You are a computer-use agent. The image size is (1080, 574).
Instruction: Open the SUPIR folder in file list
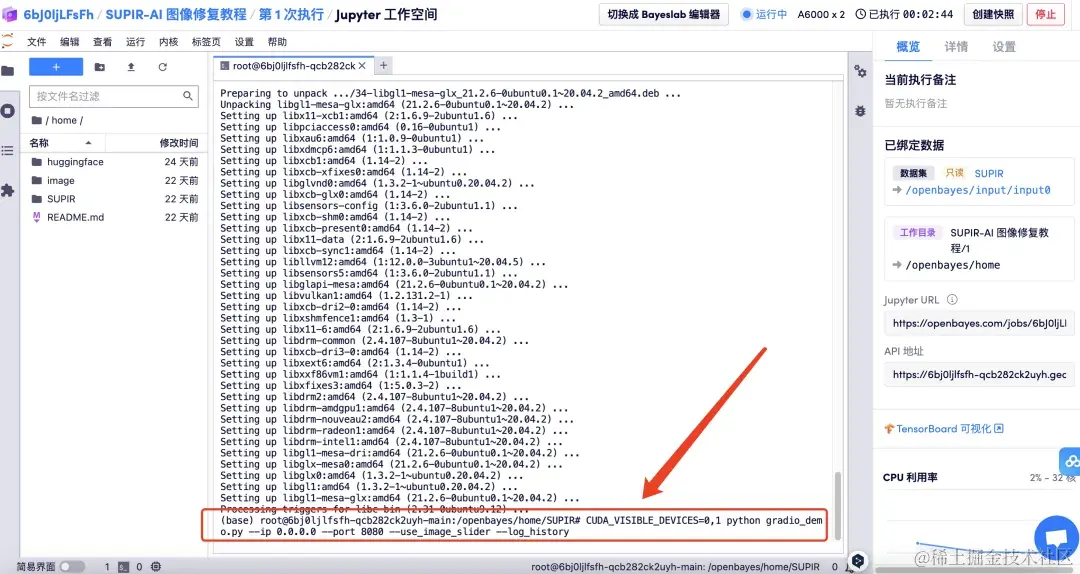point(61,198)
